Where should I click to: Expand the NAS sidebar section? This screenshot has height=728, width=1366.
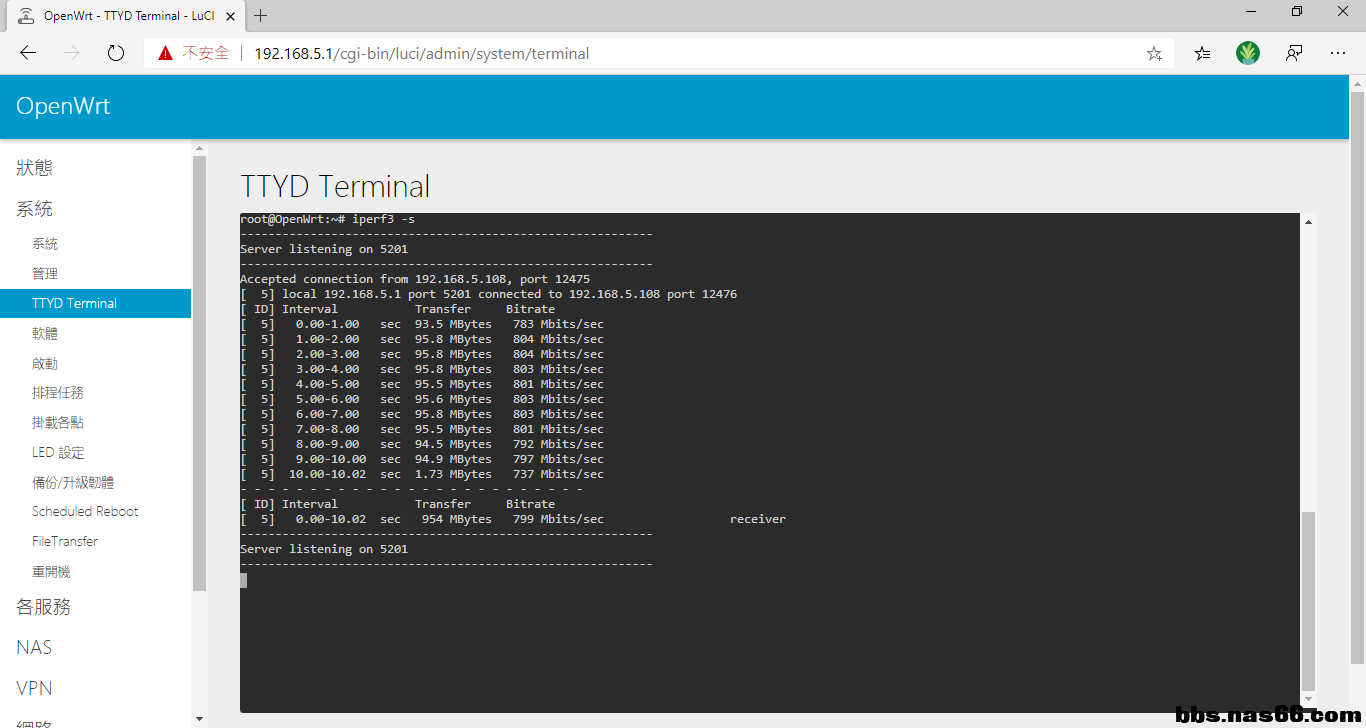(x=34, y=648)
